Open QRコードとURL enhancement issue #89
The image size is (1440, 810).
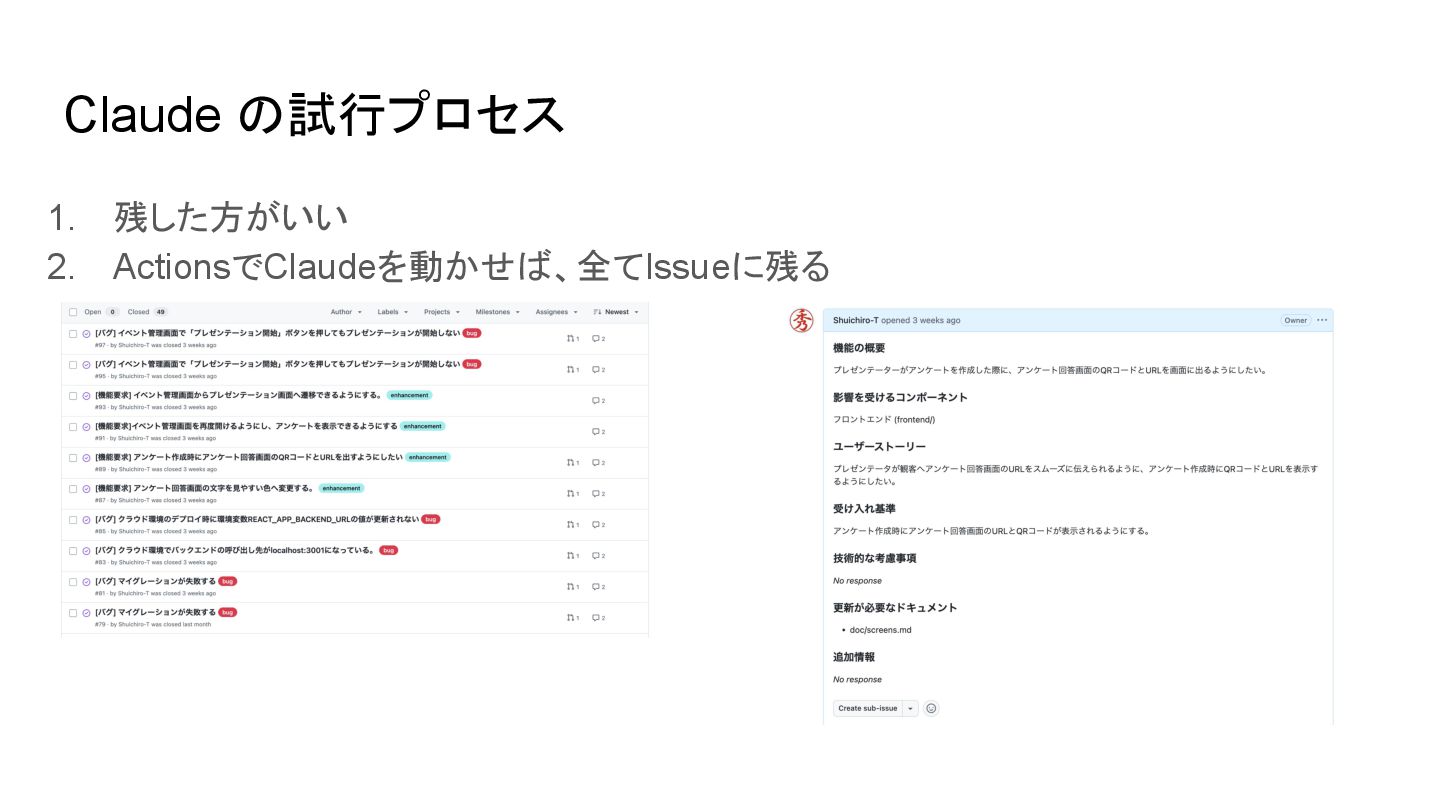tap(249, 457)
